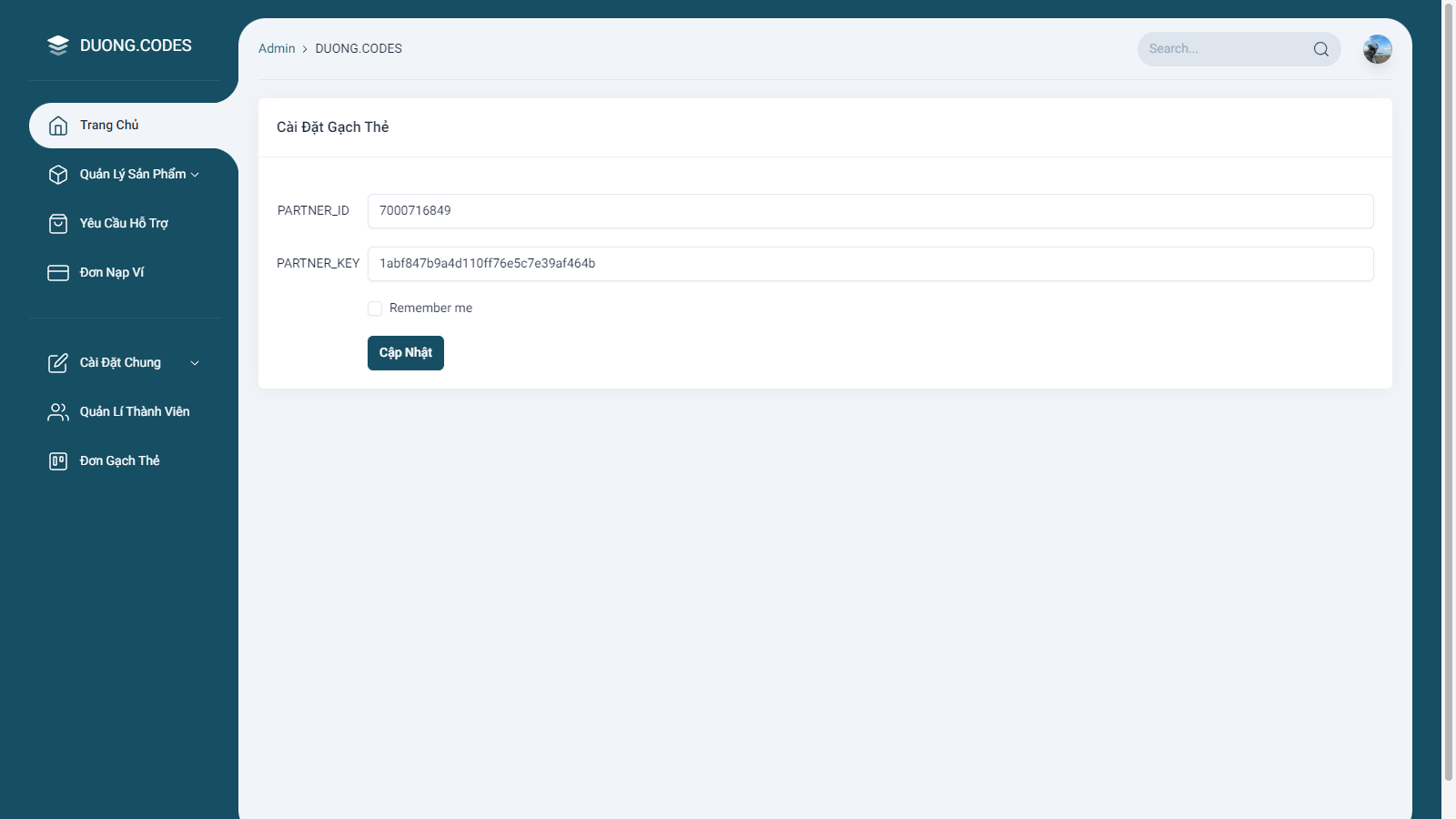The width and height of the screenshot is (1456, 819).
Task: Expand the Quản Lý Sản Phẩm chevron
Action: point(195,175)
